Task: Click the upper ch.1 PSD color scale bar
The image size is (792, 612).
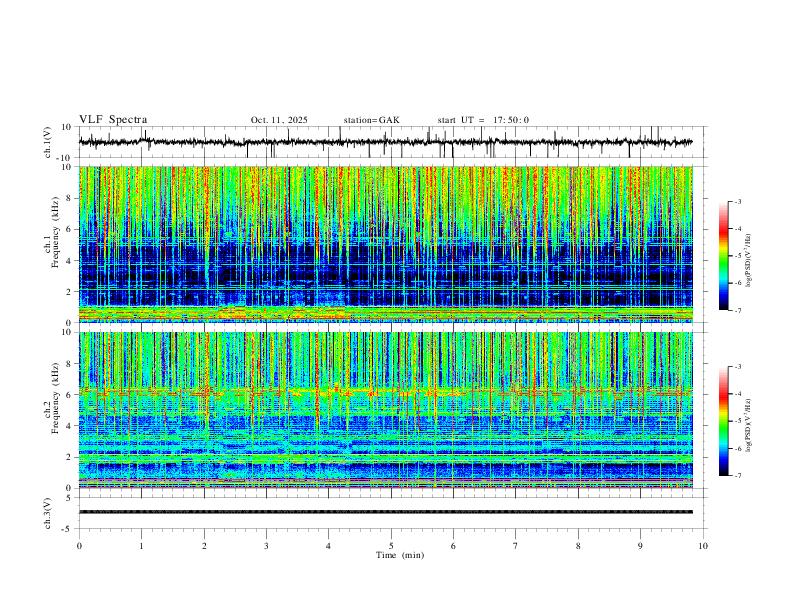Action: coord(723,256)
